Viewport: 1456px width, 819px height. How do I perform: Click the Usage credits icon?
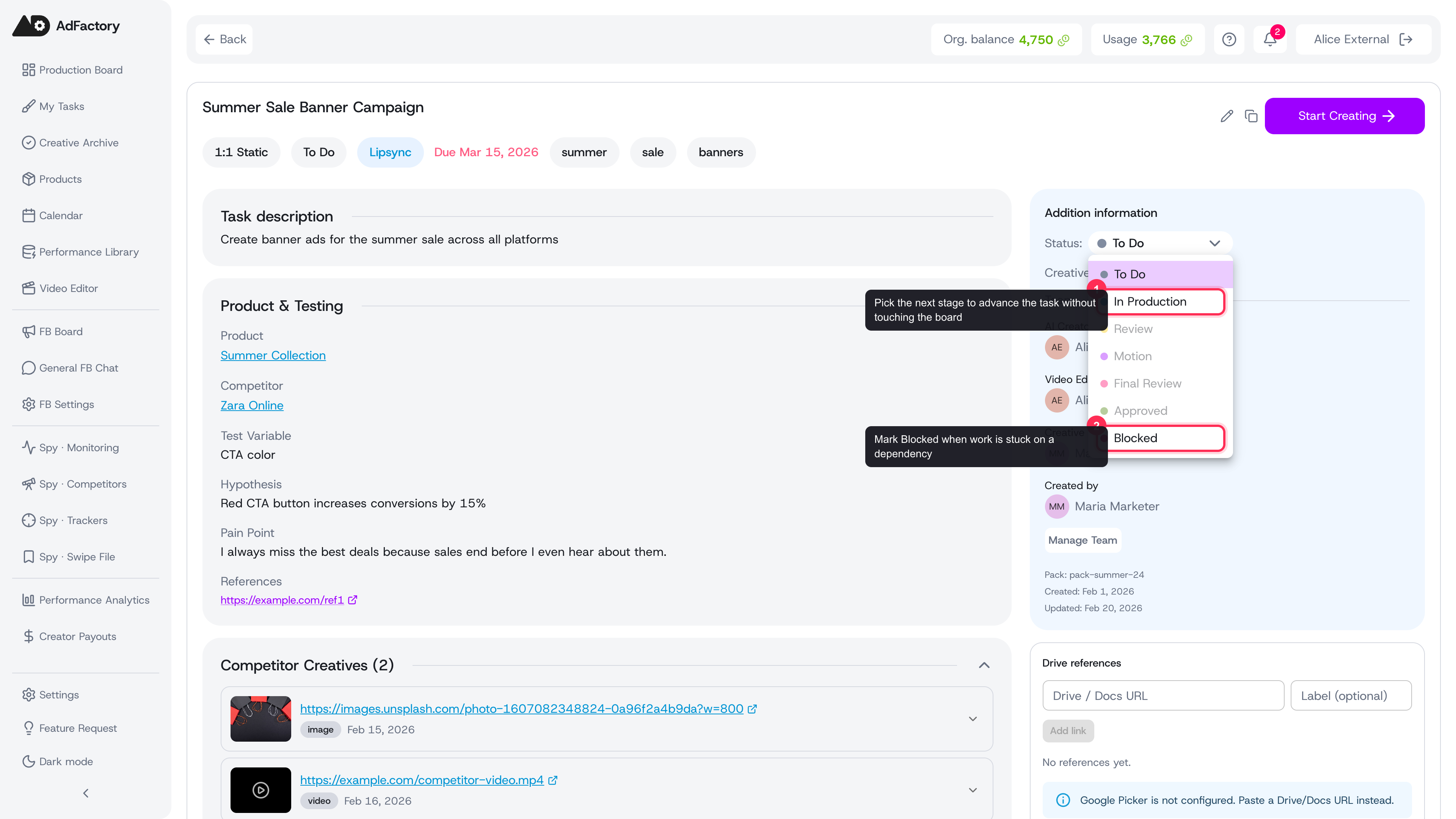tap(1186, 39)
